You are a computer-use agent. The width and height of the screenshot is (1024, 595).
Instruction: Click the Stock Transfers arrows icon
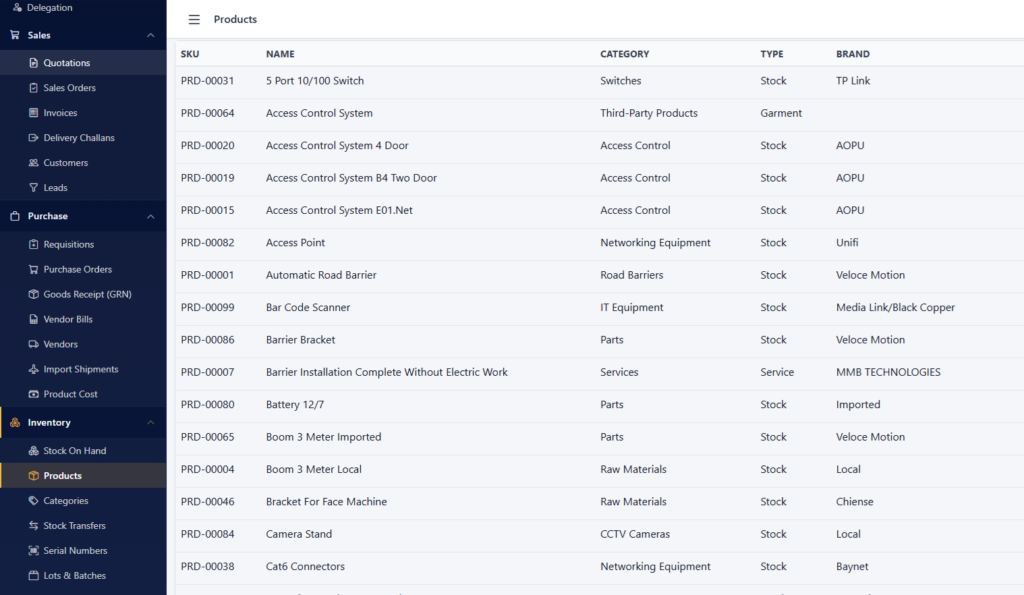click(33, 525)
